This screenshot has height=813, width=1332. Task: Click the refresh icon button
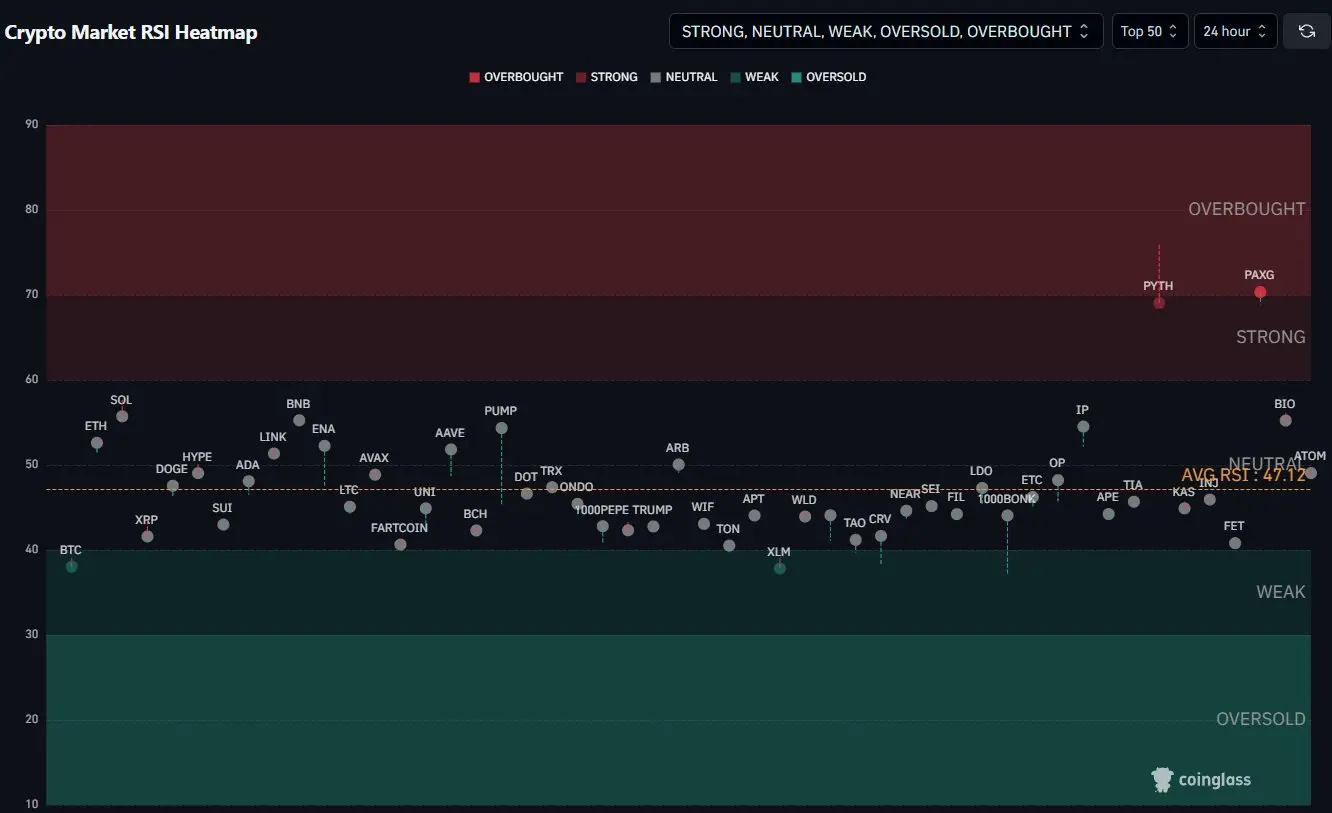(x=1306, y=31)
